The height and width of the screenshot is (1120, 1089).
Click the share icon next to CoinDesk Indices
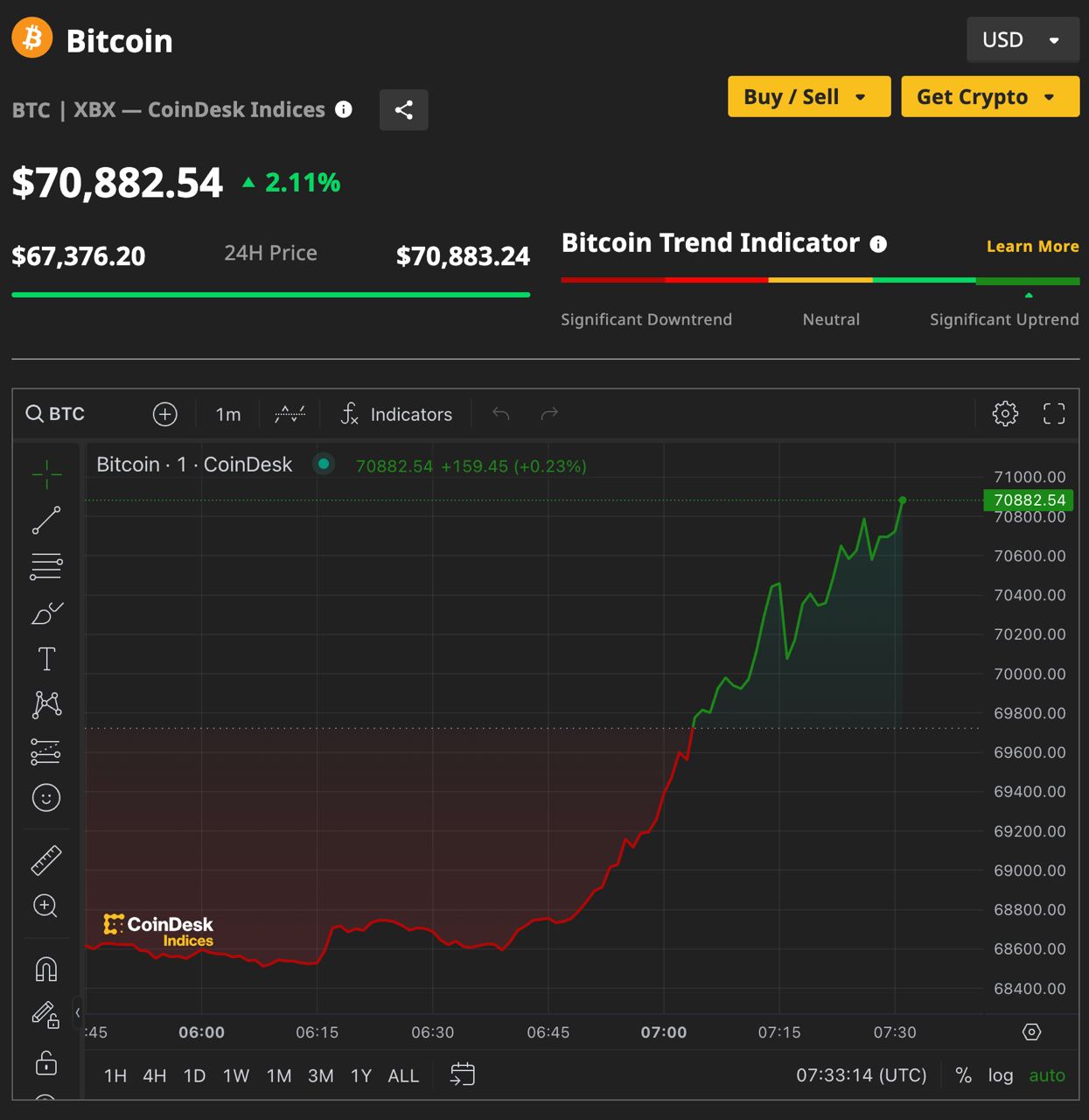403,109
